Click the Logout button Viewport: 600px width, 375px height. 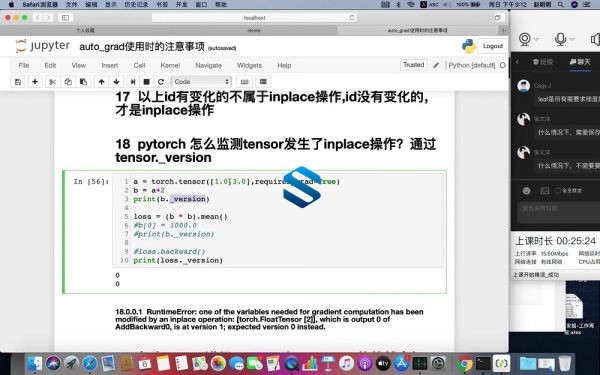tap(493, 46)
